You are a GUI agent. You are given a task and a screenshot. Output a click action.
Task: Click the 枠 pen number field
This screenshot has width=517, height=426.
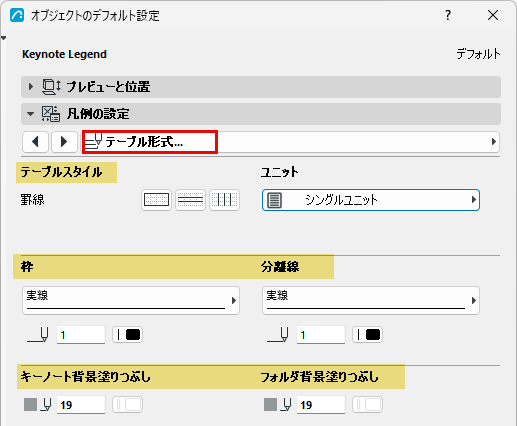(x=81, y=335)
